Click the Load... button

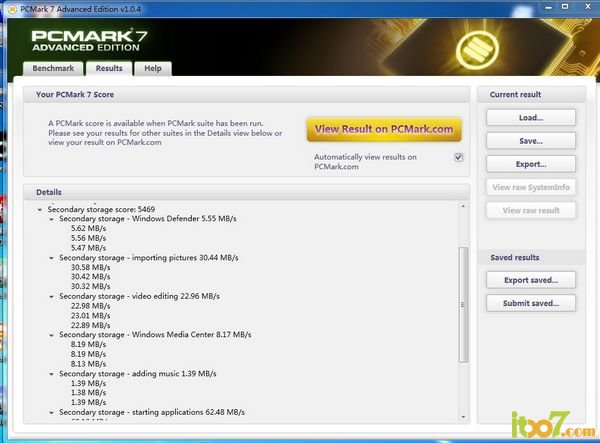tap(531, 118)
